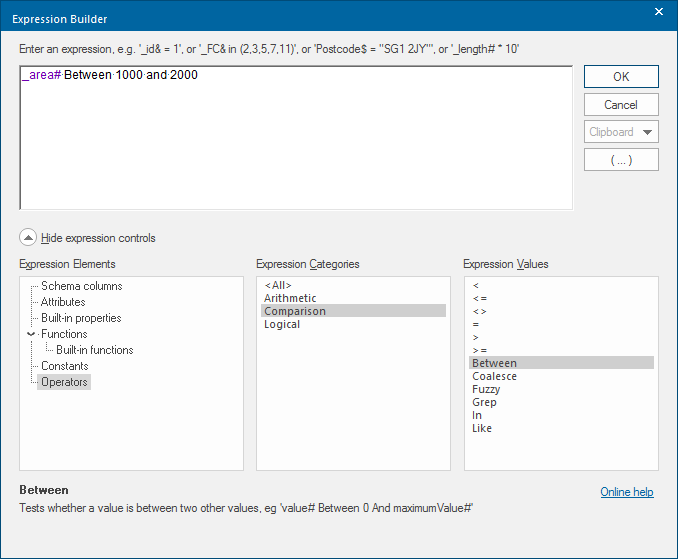Choose the Like operator value

tap(482, 428)
